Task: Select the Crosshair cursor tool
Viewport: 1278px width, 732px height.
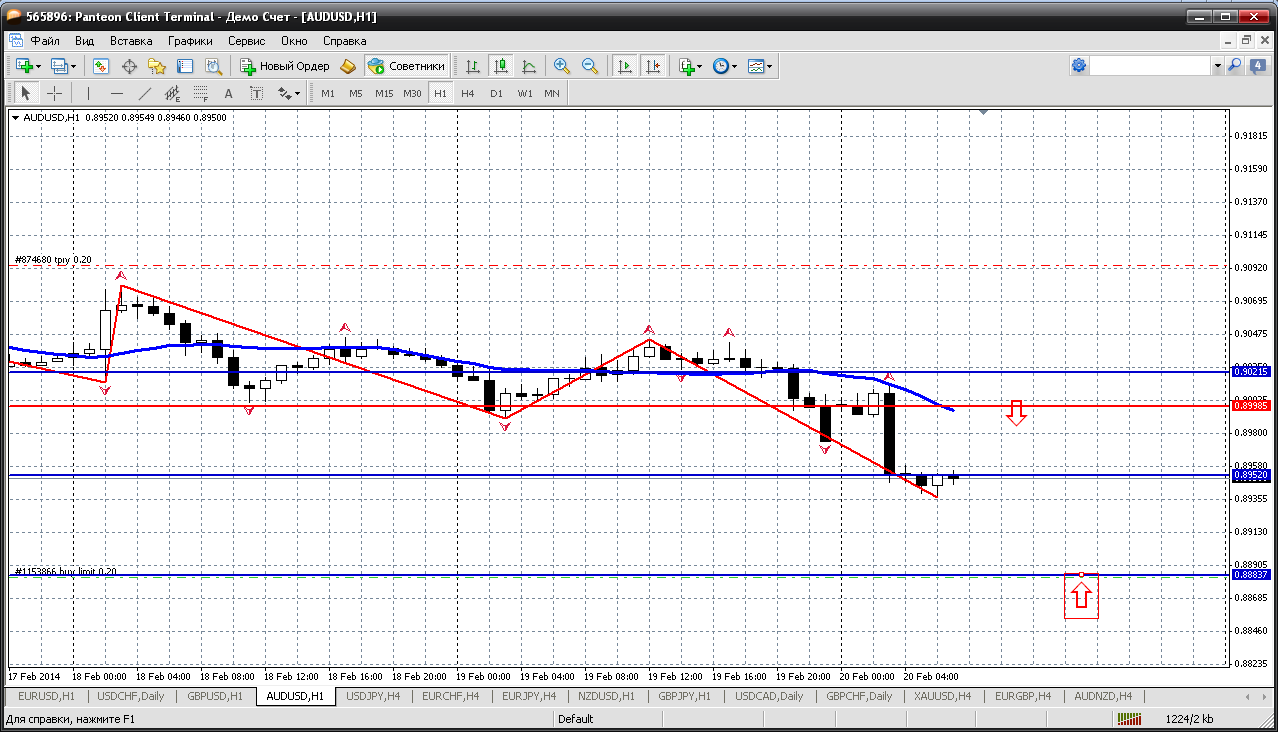Action: point(54,93)
